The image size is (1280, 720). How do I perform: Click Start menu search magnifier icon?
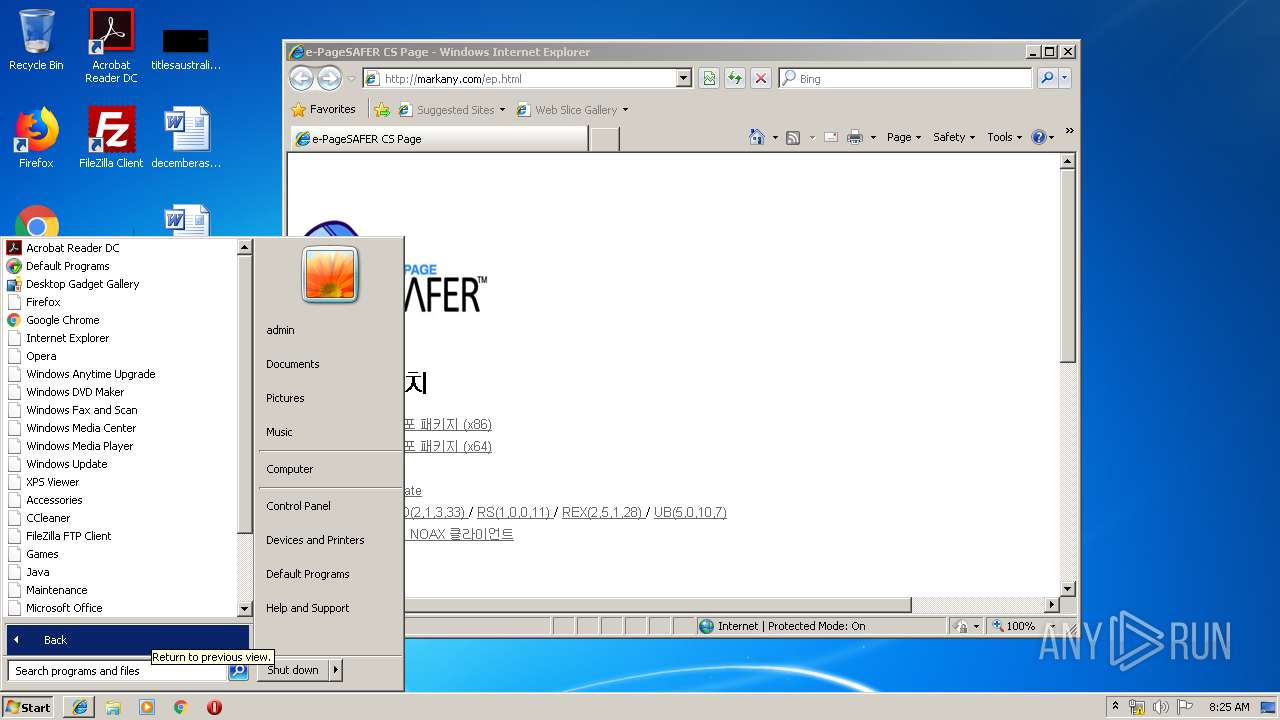point(238,671)
